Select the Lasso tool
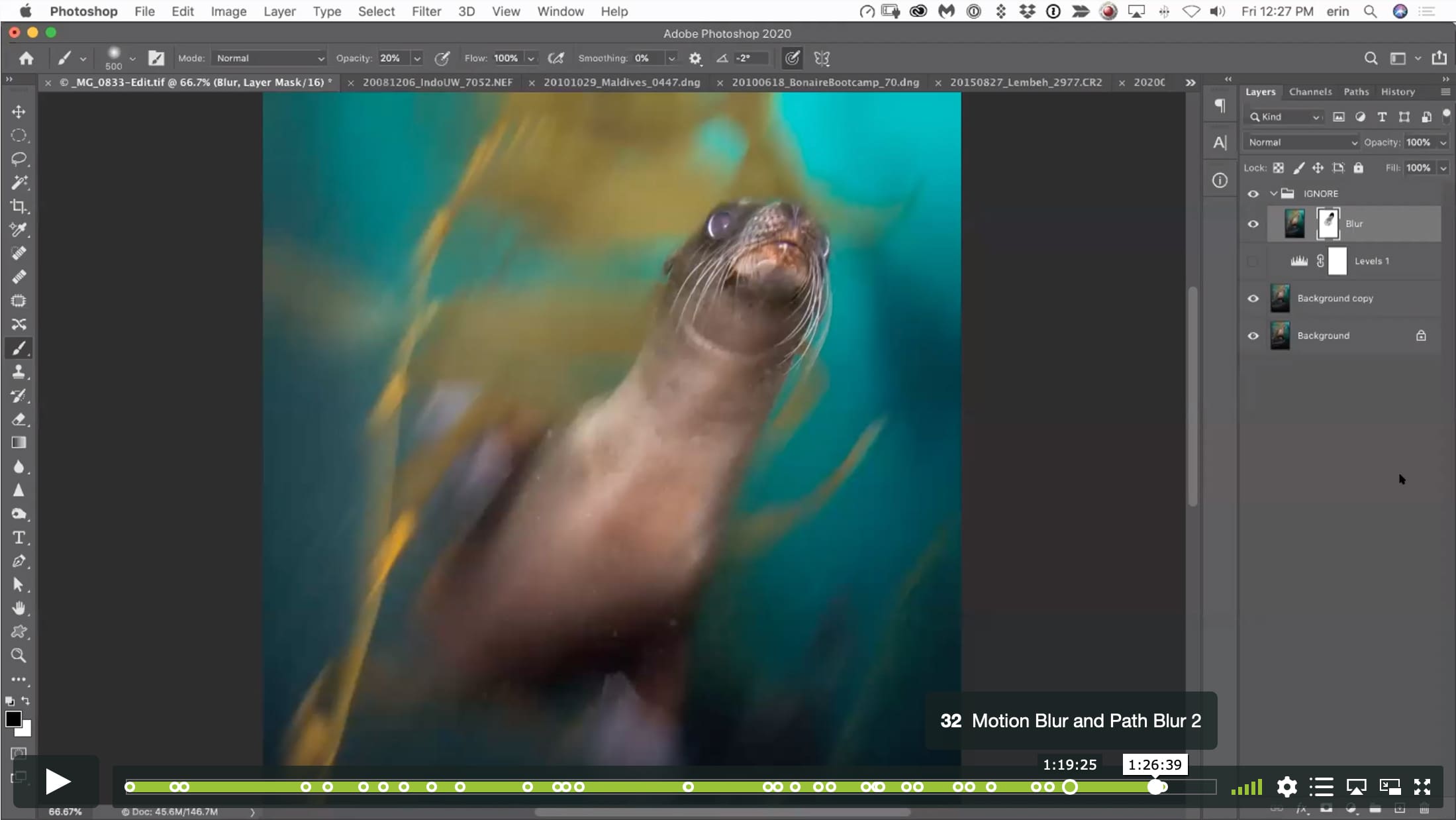The width and height of the screenshot is (1456, 820). click(x=19, y=159)
